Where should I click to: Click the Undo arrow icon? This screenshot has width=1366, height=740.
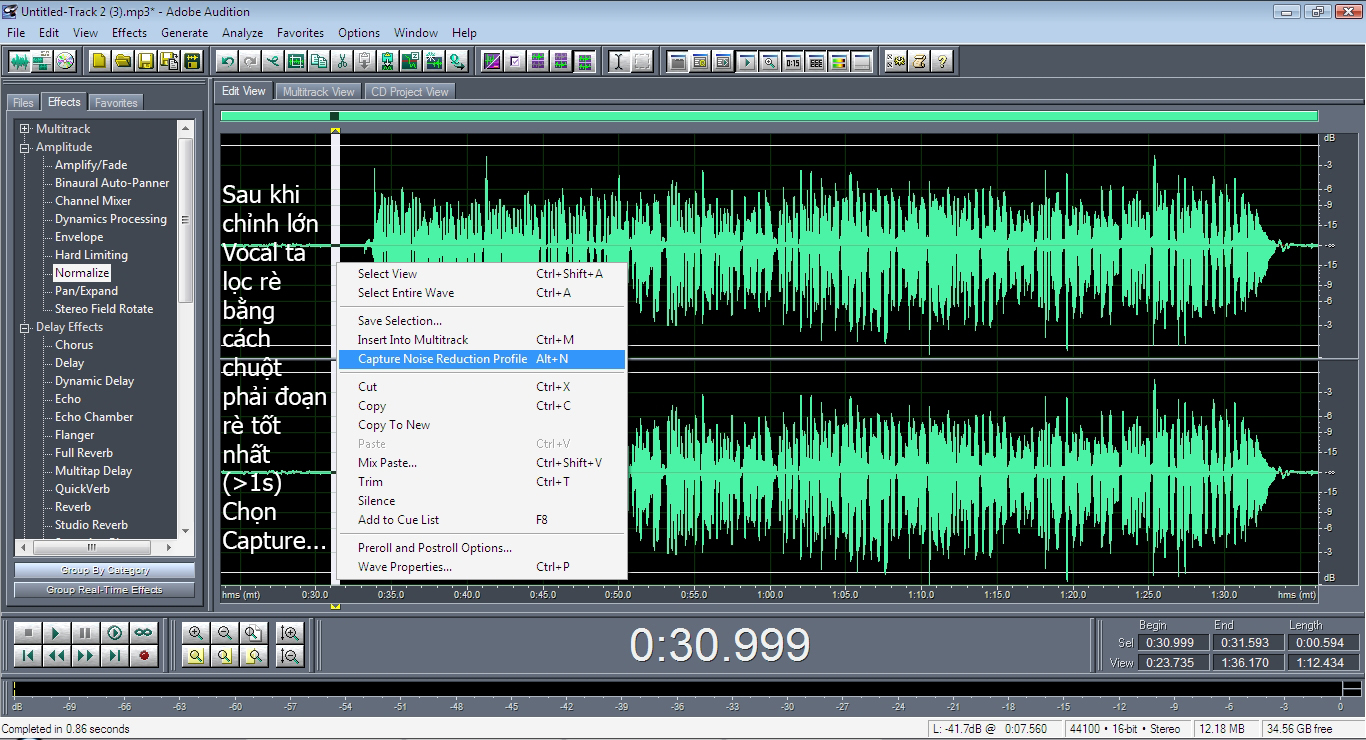(228, 61)
